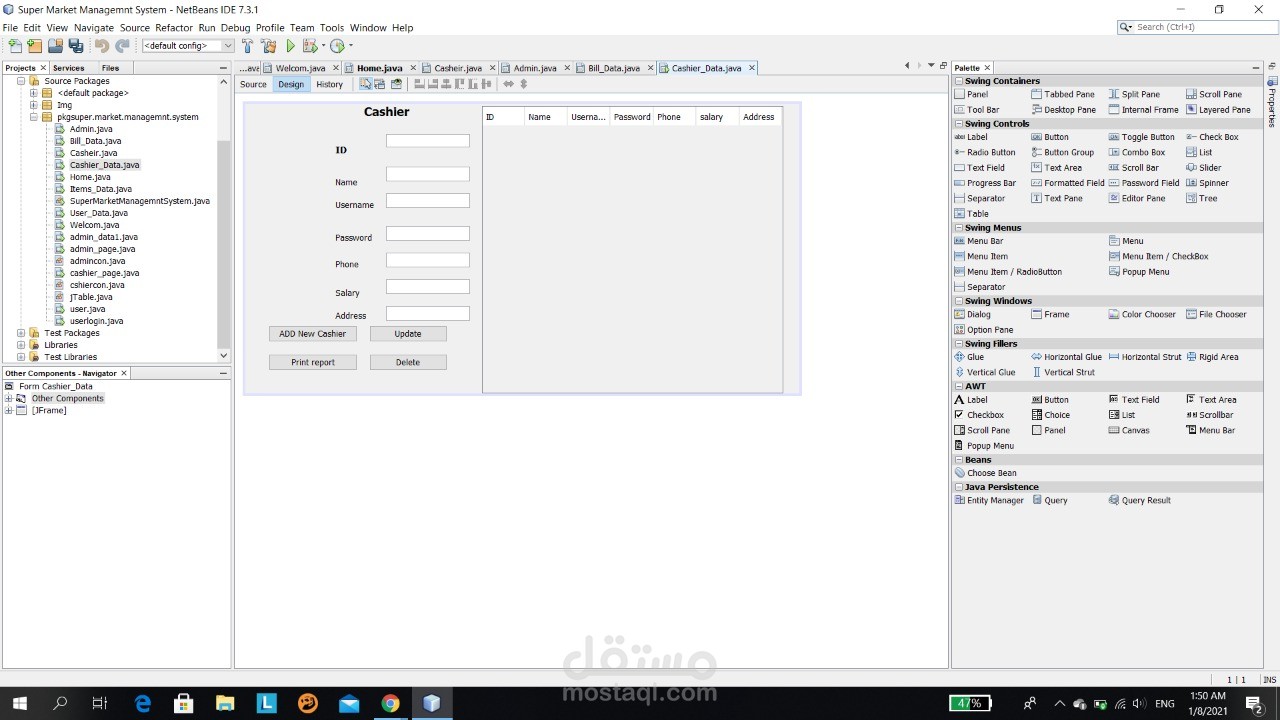Collapse the Swing Menus palette section
1280x720 pixels.
click(x=959, y=228)
